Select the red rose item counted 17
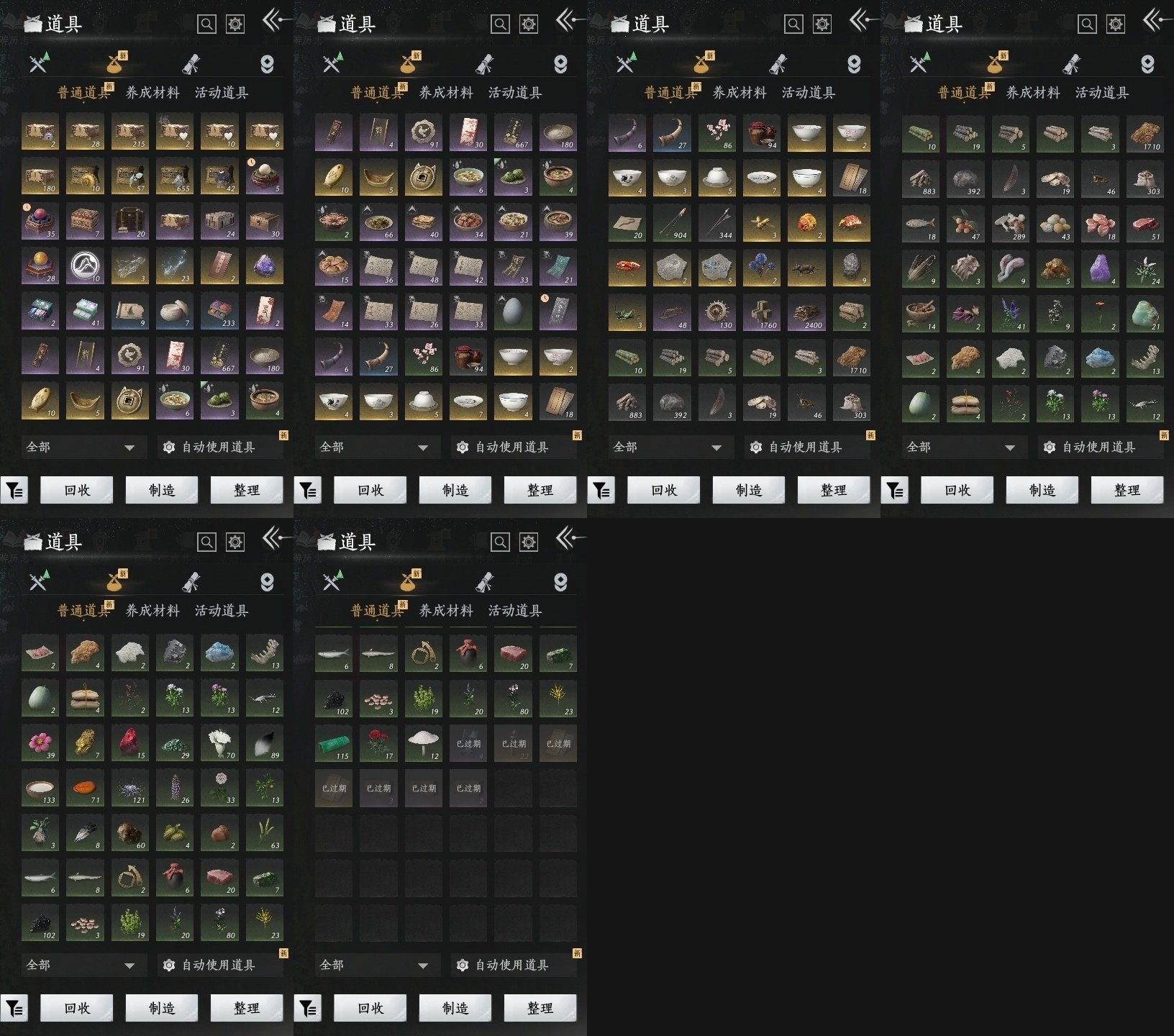This screenshot has height=1036, width=1174. (378, 743)
